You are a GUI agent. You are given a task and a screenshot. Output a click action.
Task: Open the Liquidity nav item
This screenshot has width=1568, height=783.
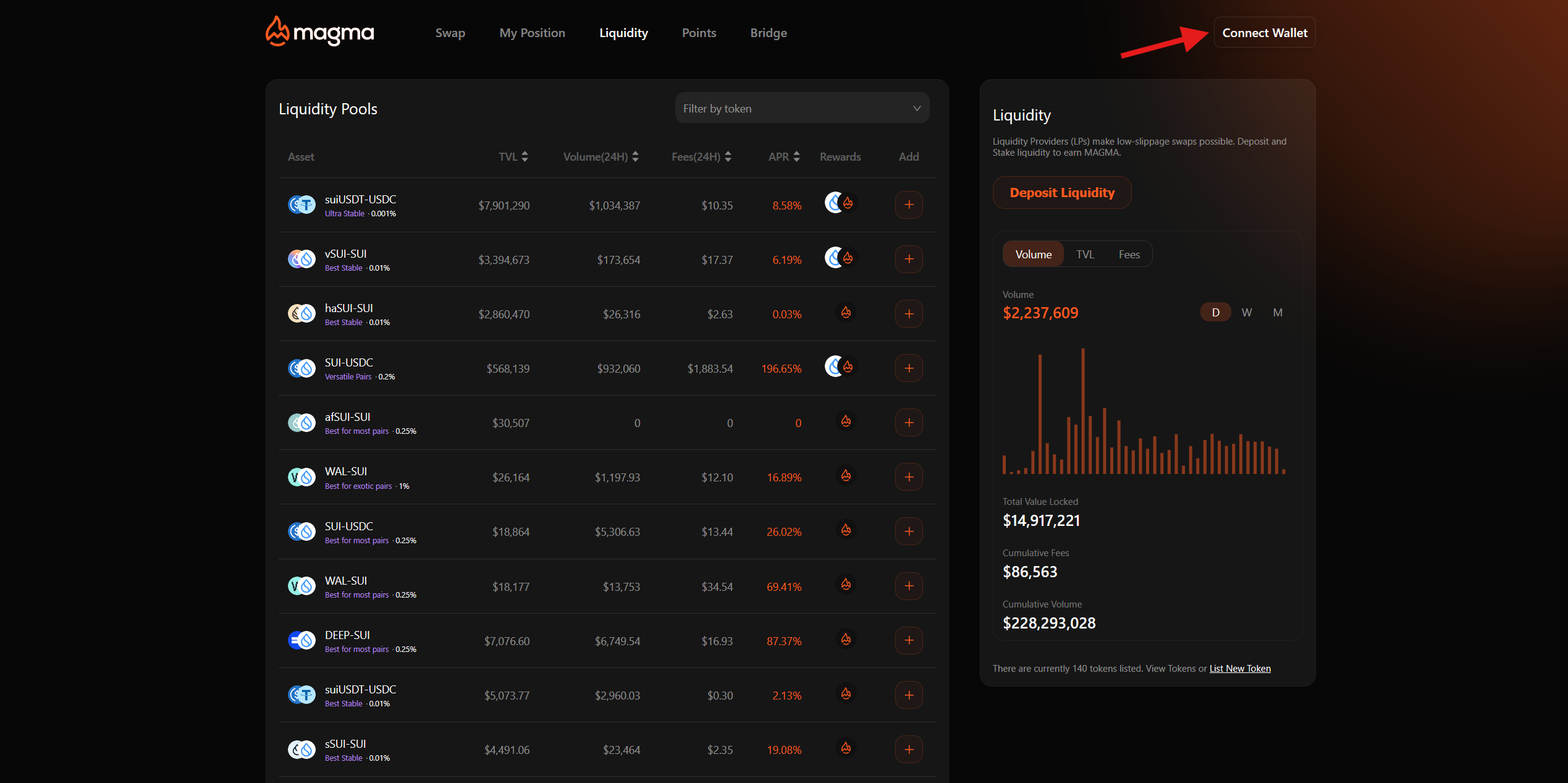pos(623,33)
